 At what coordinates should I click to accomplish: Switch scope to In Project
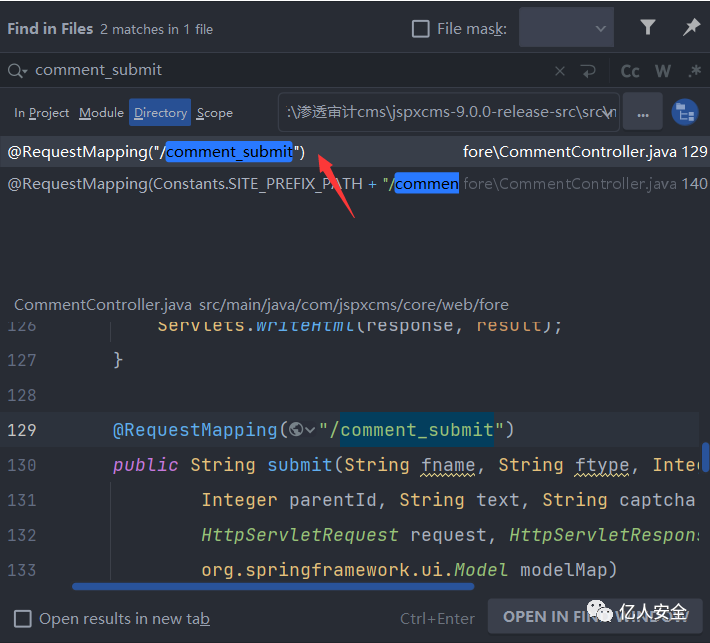pyautogui.click(x=42, y=113)
